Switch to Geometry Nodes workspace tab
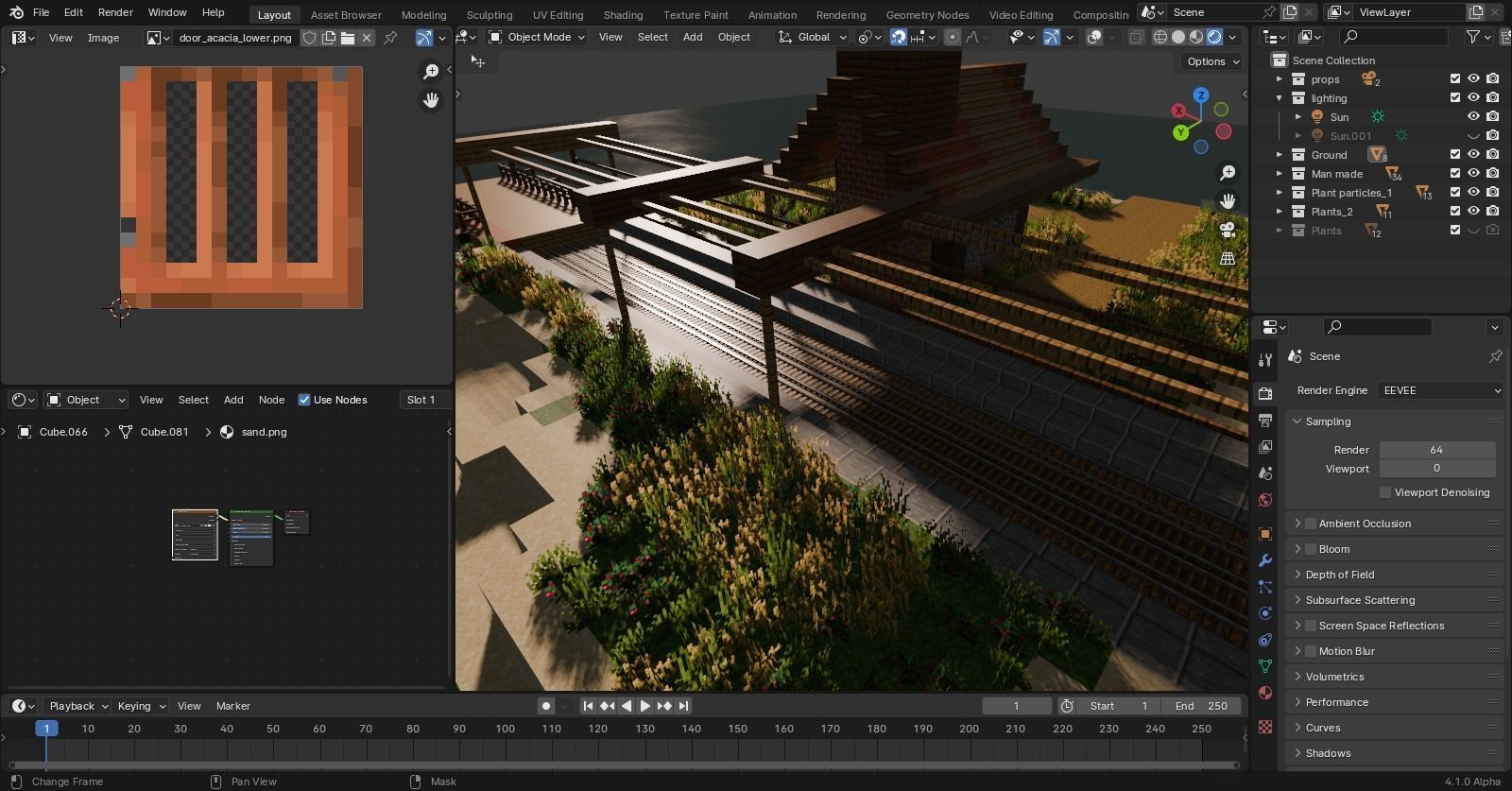This screenshot has height=791, width=1512. coord(927,14)
